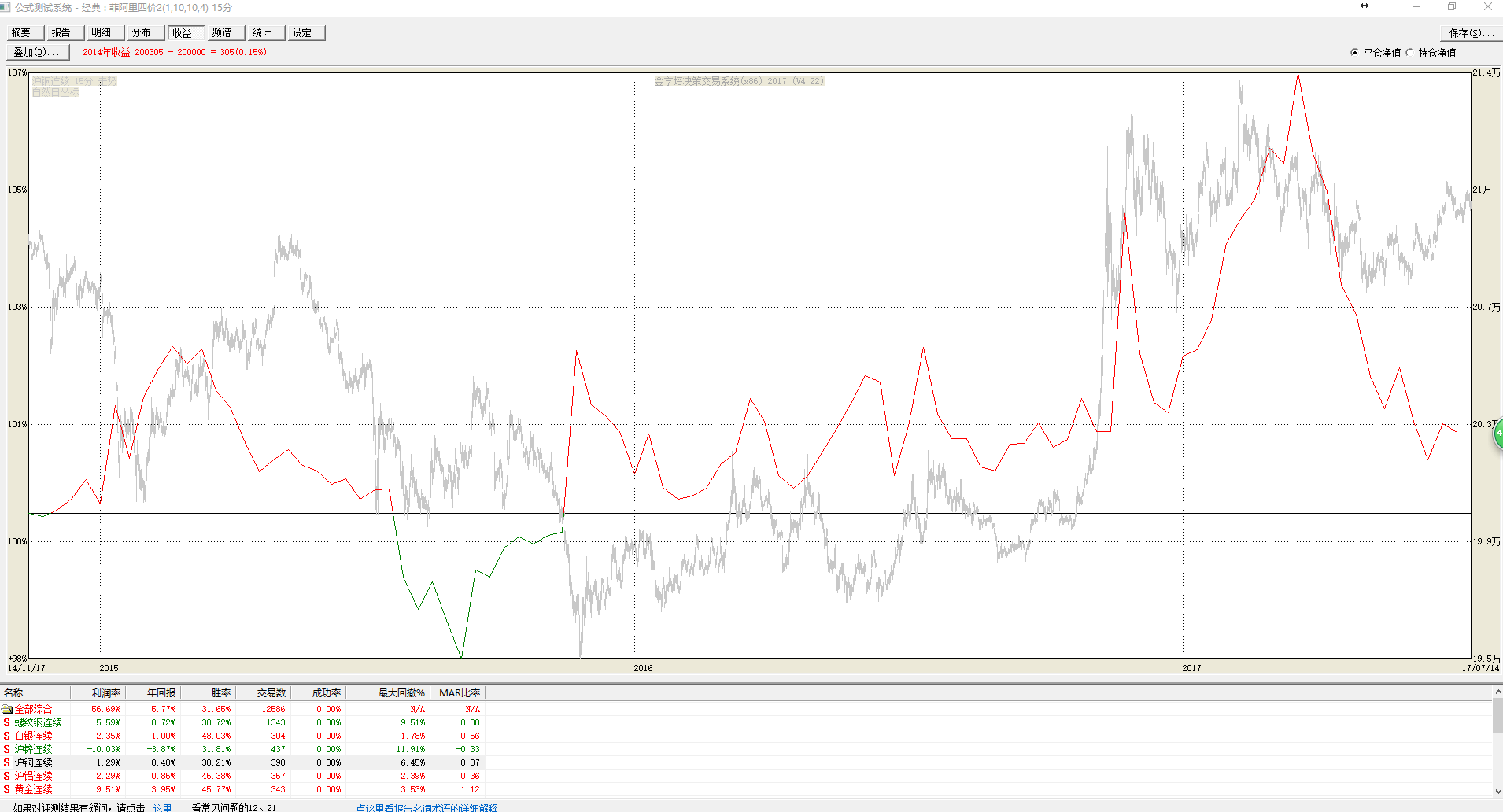Click the 叠加(D)... button

pyautogui.click(x=37, y=52)
